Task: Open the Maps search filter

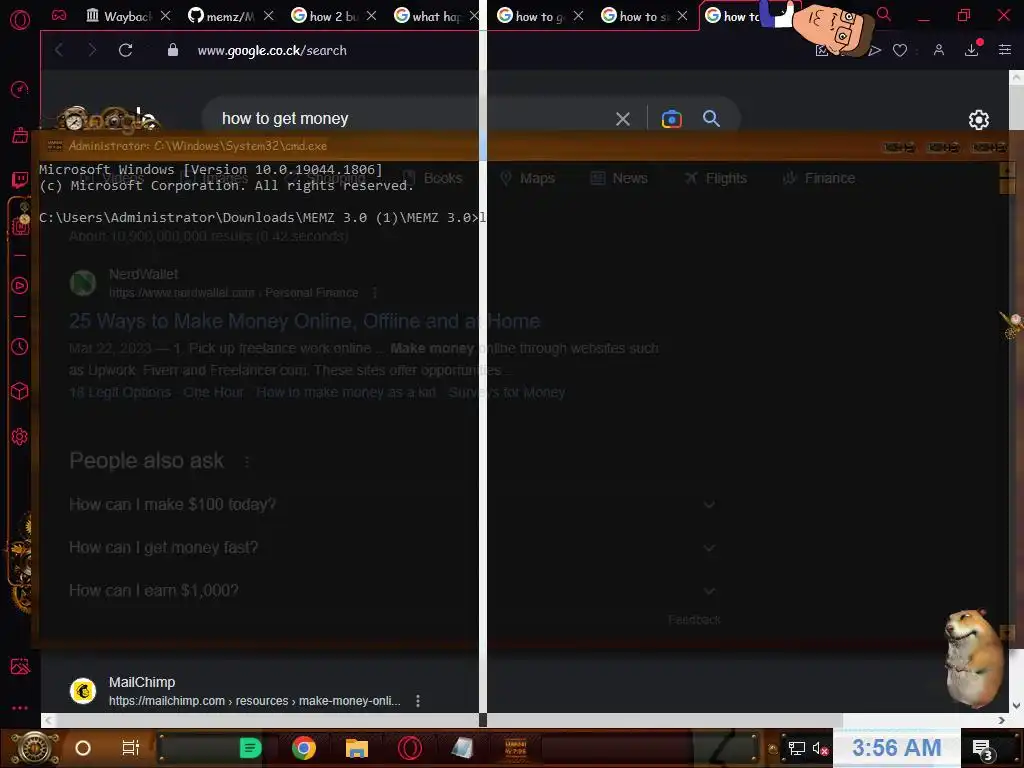Action: (527, 178)
